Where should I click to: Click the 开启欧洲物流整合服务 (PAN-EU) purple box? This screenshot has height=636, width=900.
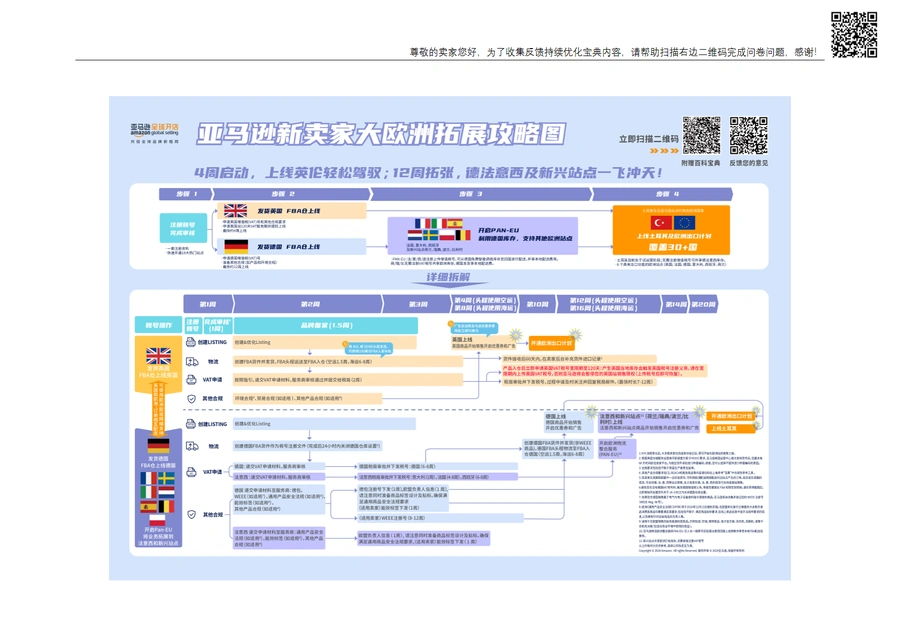pos(616,448)
